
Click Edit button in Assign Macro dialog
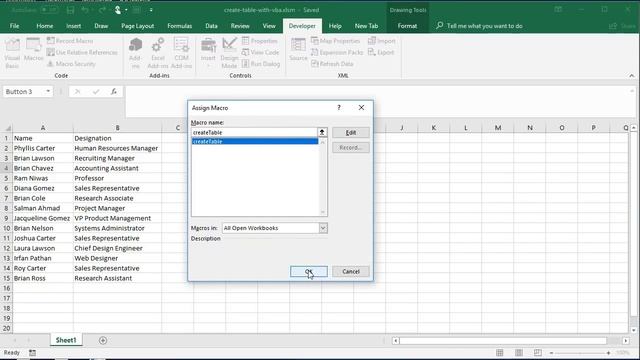[x=351, y=133]
